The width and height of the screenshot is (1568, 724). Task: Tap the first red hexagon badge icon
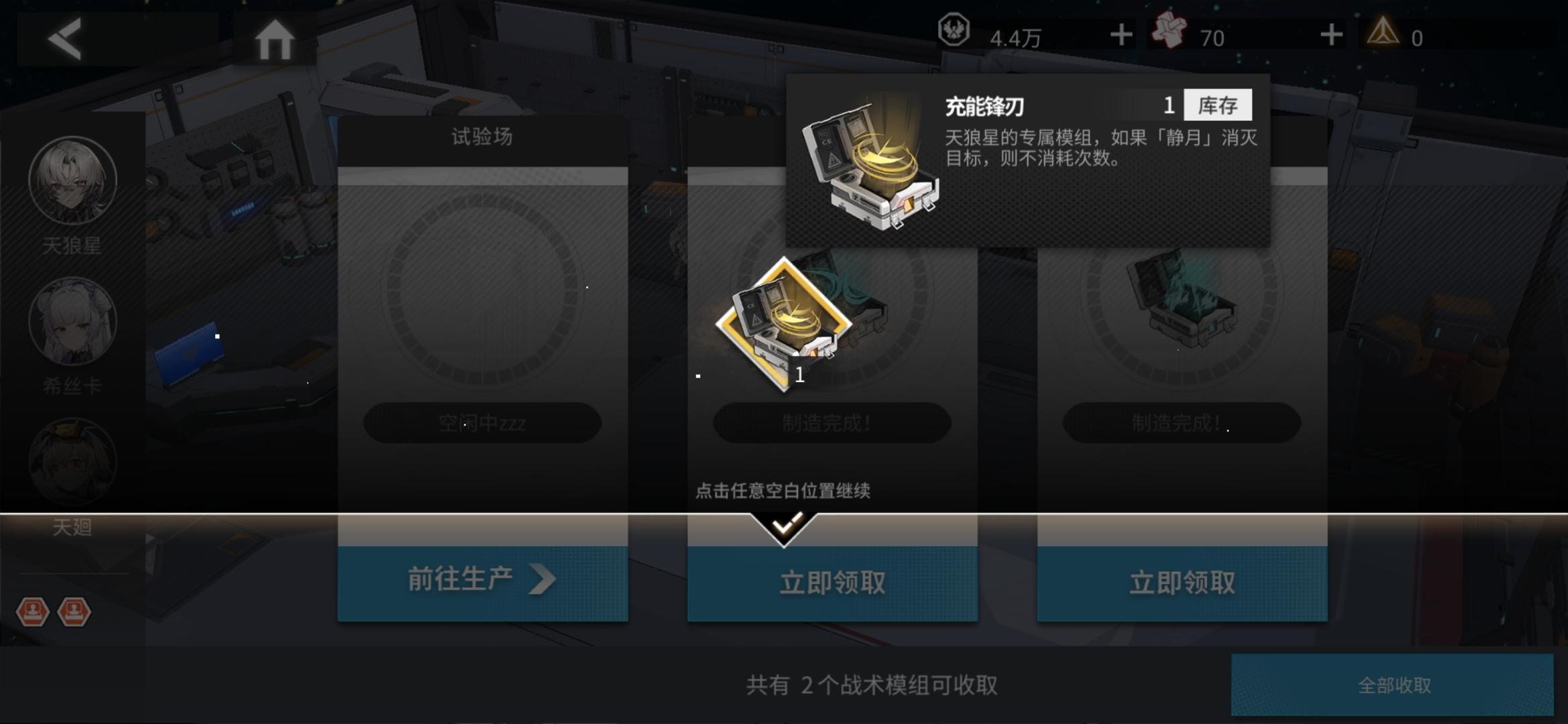click(x=33, y=611)
